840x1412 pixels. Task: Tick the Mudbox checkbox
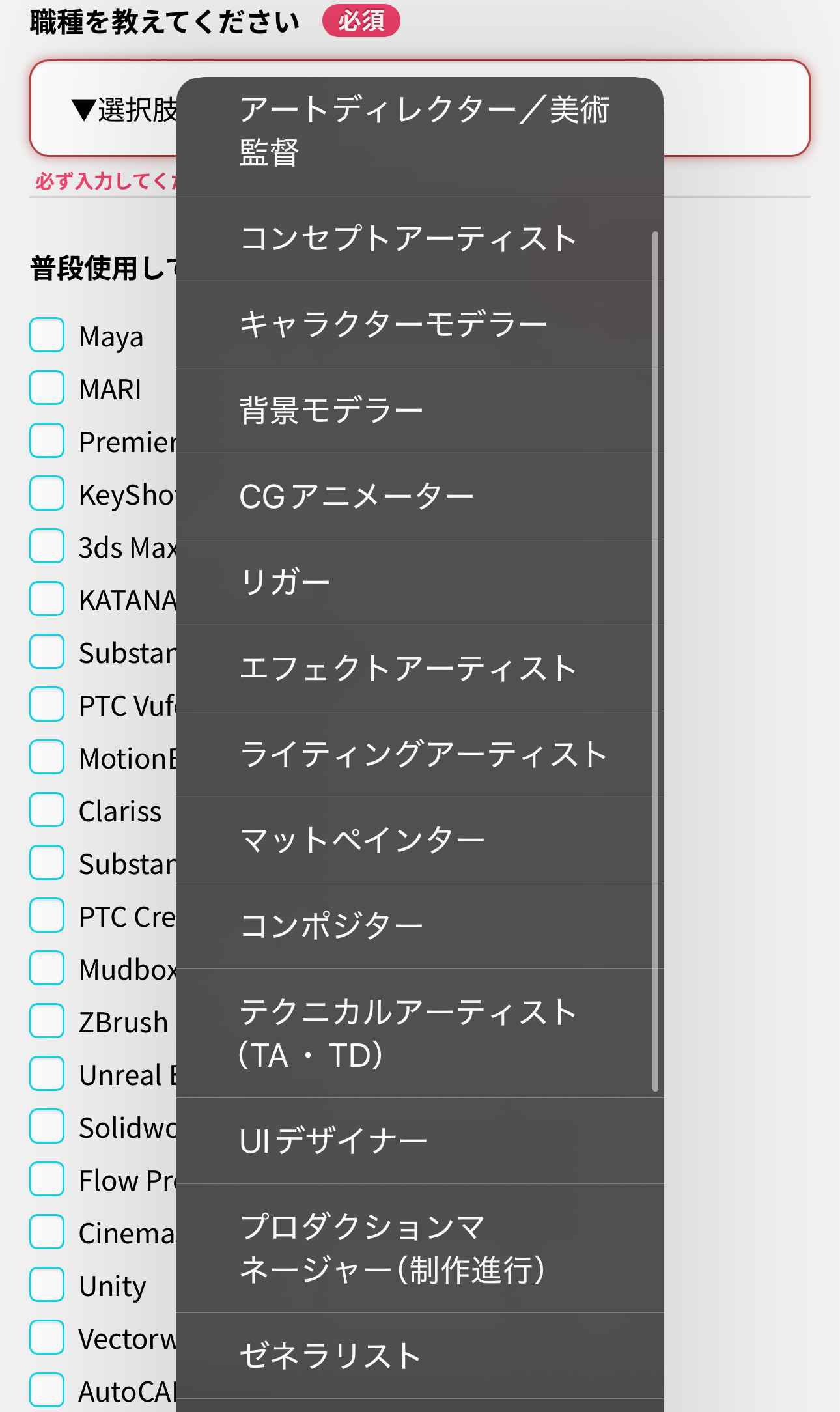click(x=47, y=968)
